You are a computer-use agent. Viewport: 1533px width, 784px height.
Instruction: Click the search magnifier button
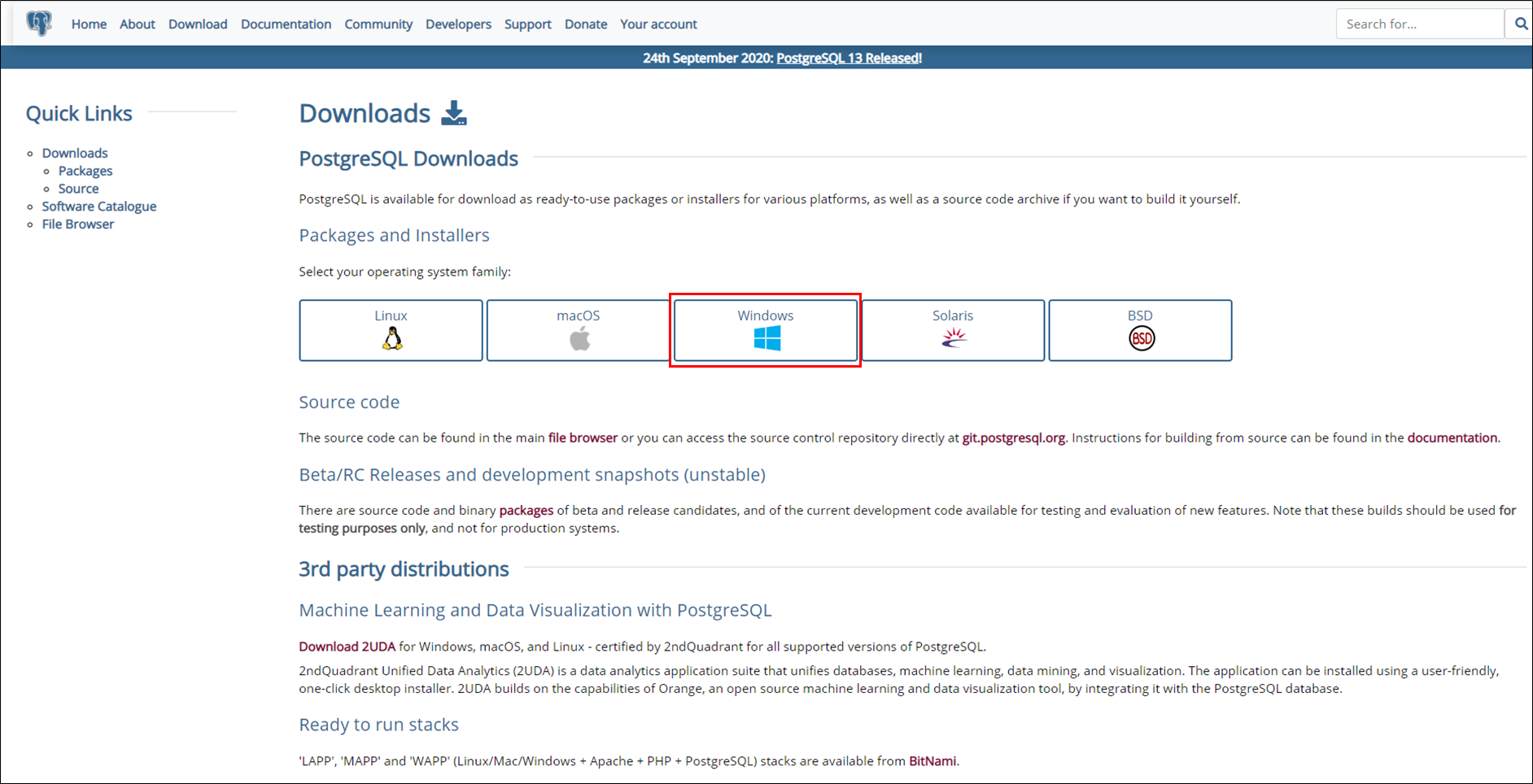point(1520,24)
